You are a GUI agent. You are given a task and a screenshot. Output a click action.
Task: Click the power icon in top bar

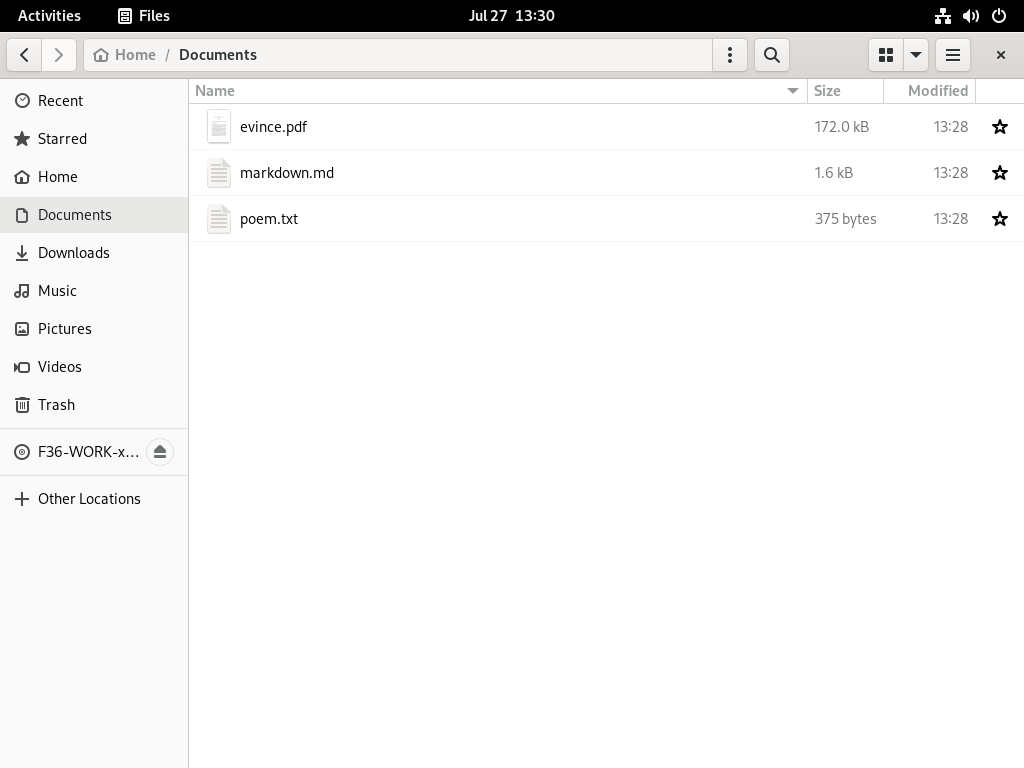999,16
